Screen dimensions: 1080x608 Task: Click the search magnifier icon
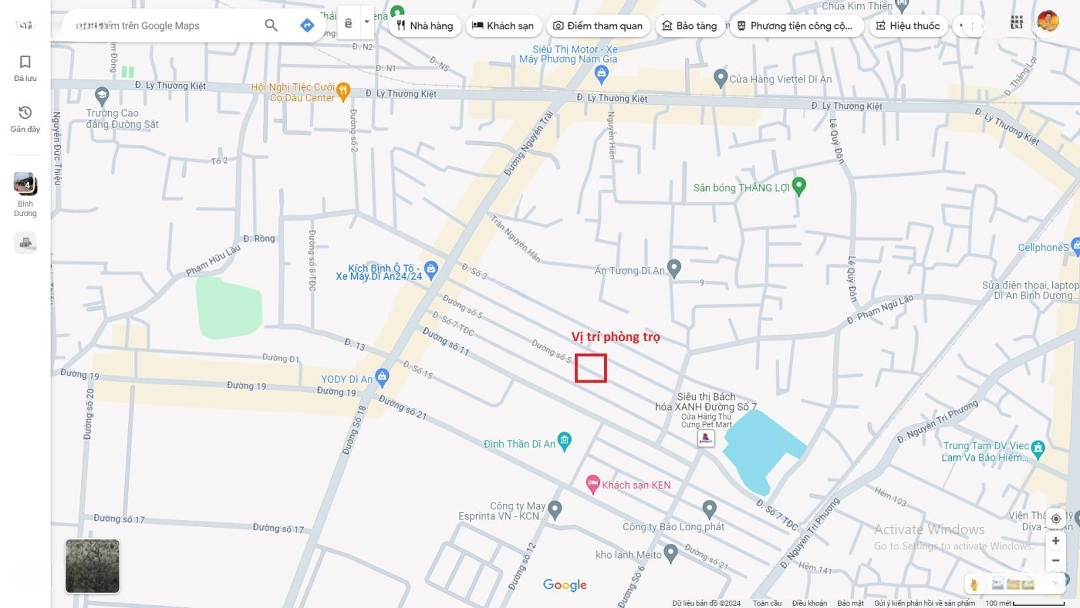click(x=271, y=25)
